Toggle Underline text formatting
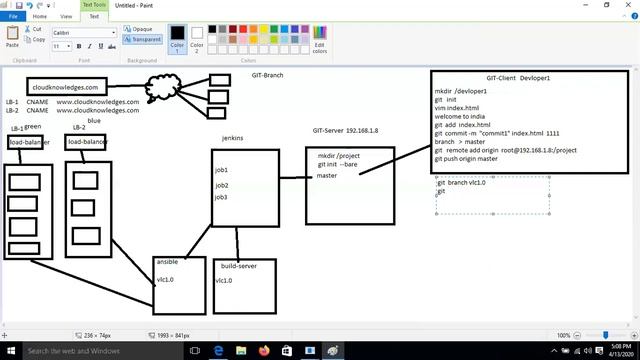This screenshot has height=360, width=640. click(x=101, y=46)
